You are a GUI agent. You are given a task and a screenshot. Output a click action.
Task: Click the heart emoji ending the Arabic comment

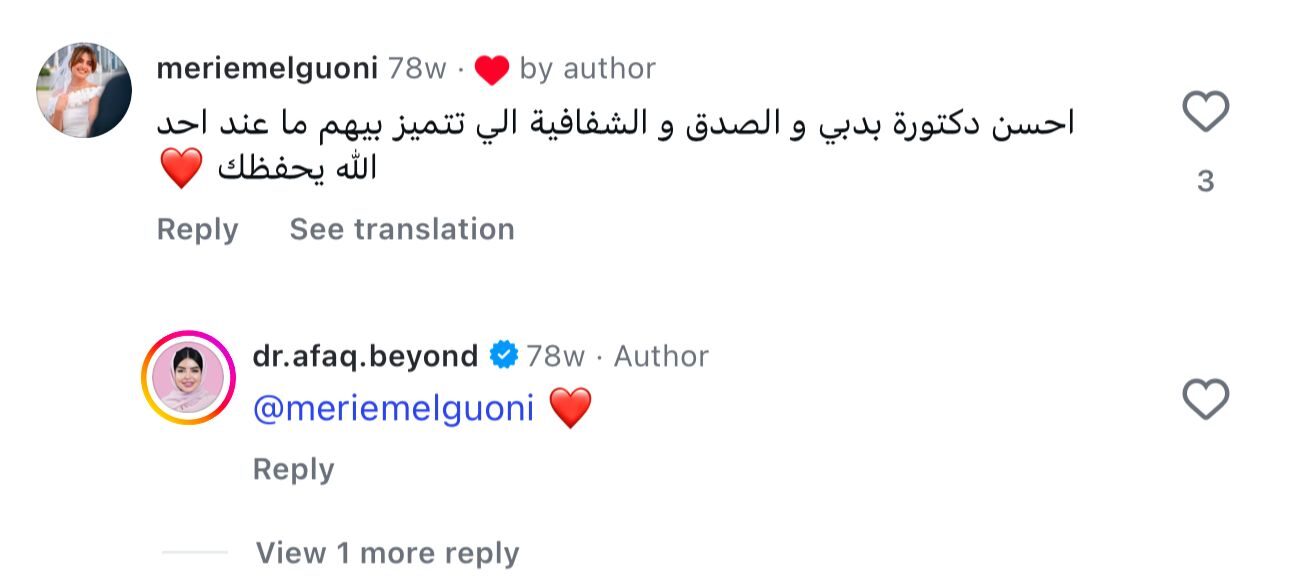click(181, 168)
